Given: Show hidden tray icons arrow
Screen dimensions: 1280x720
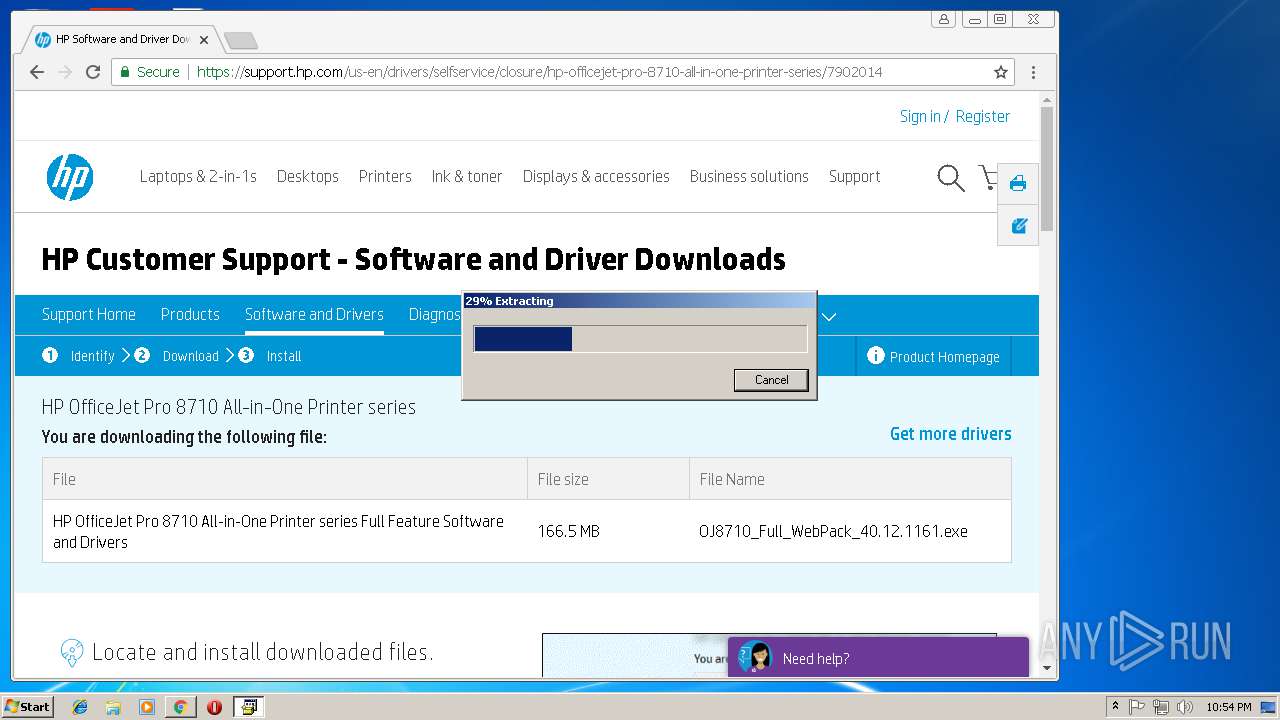Looking at the screenshot, I should (1115, 707).
